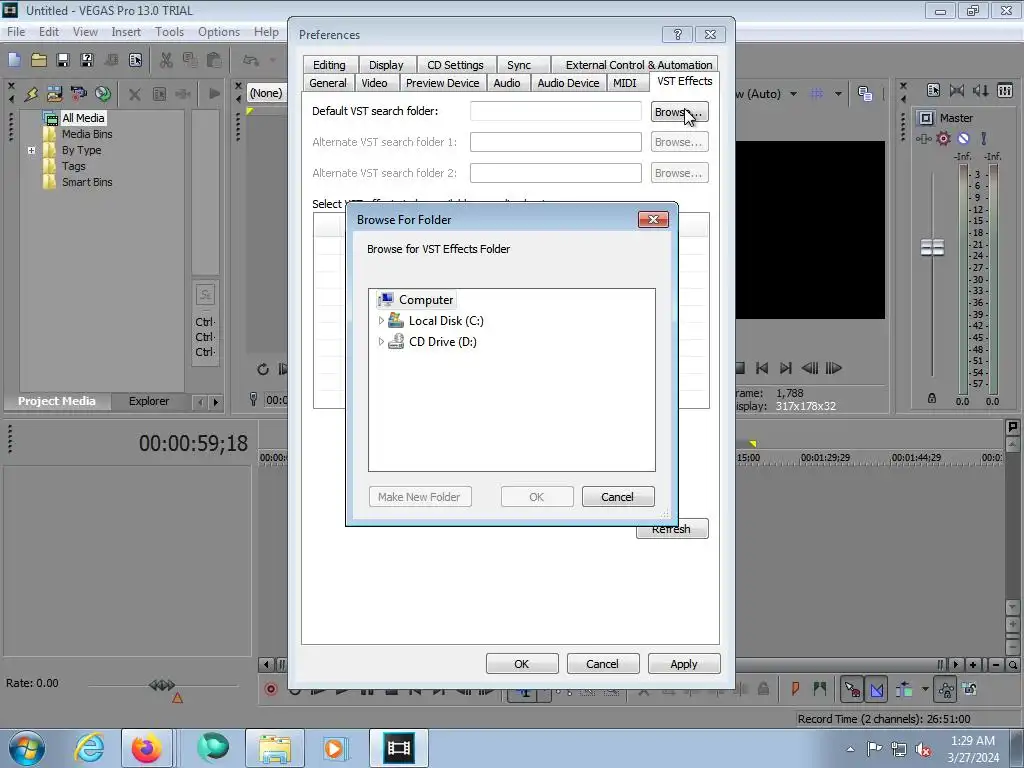Click Cancel in Browse For Folder dialog

[618, 497]
